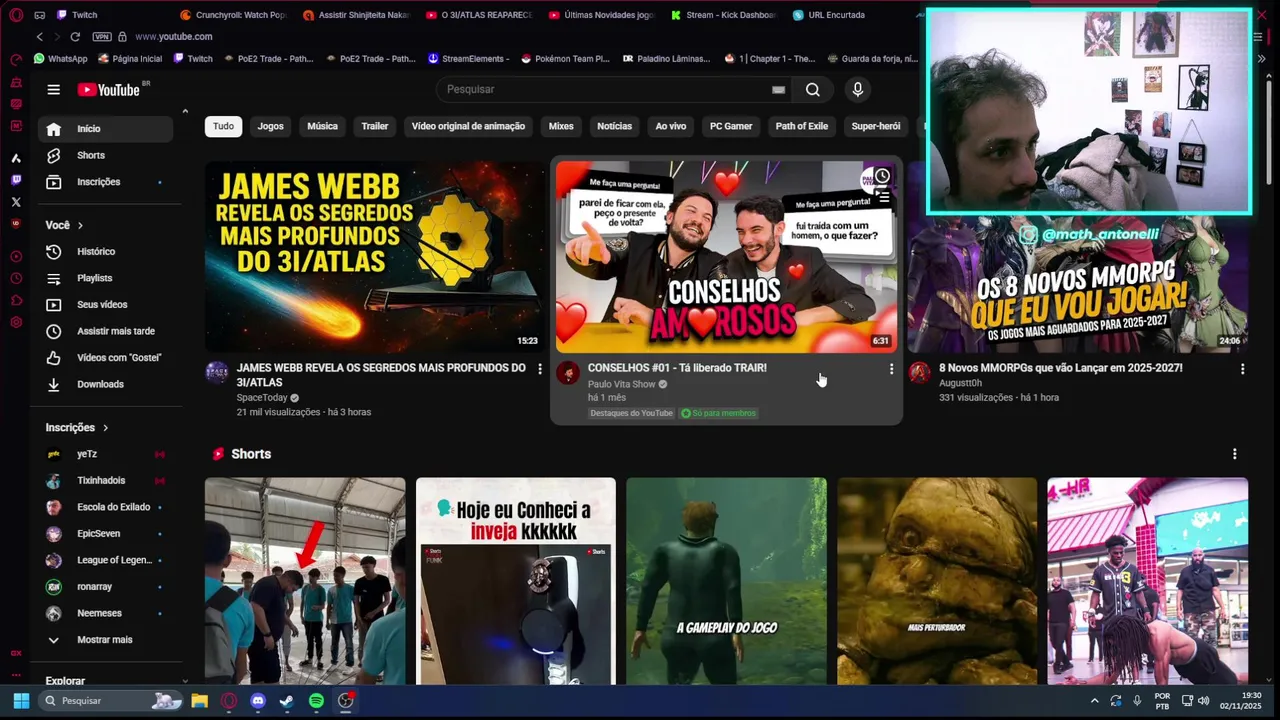The width and height of the screenshot is (1280, 720).
Task: Add Conselhos video to Watch Later clock icon
Action: [882, 176]
